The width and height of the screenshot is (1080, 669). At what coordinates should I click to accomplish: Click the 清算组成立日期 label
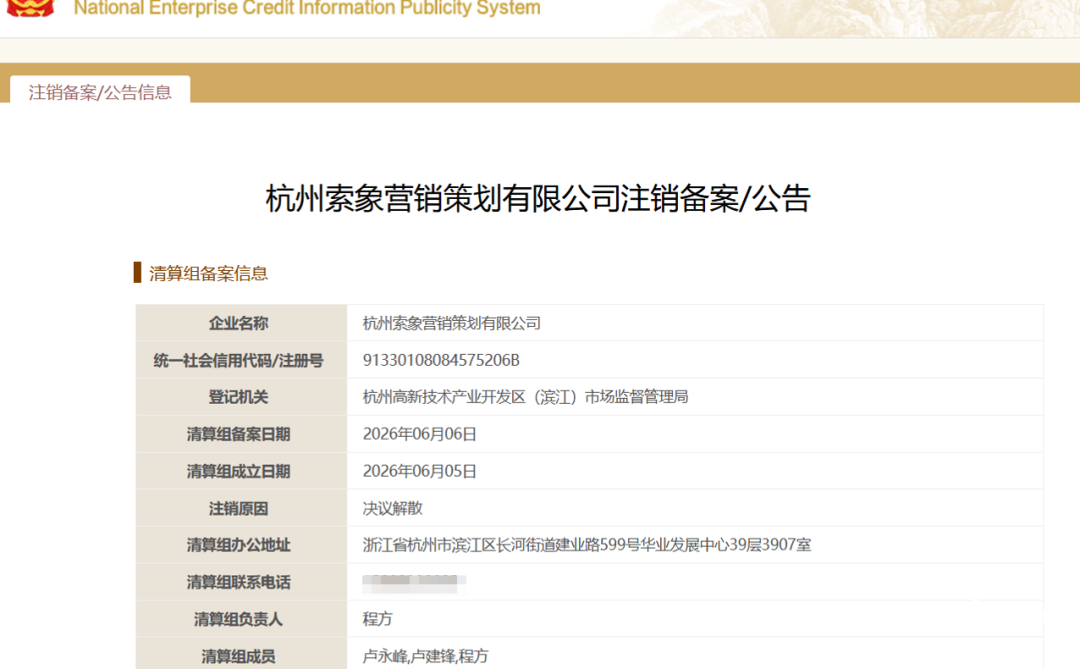tap(238, 471)
